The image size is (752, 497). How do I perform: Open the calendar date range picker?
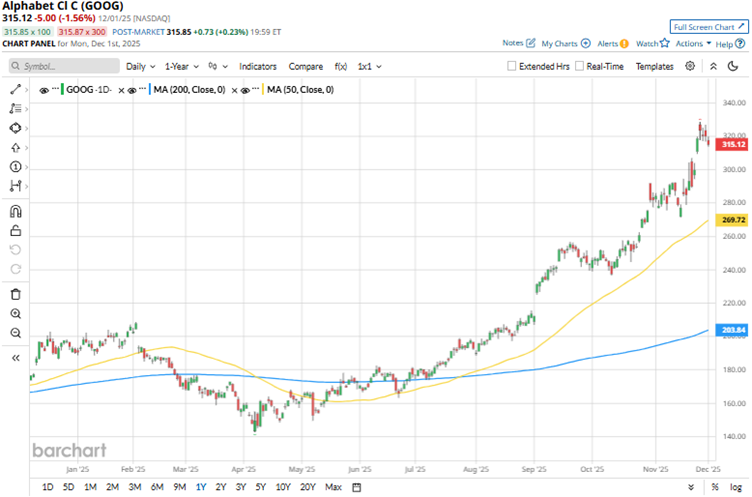click(356, 487)
